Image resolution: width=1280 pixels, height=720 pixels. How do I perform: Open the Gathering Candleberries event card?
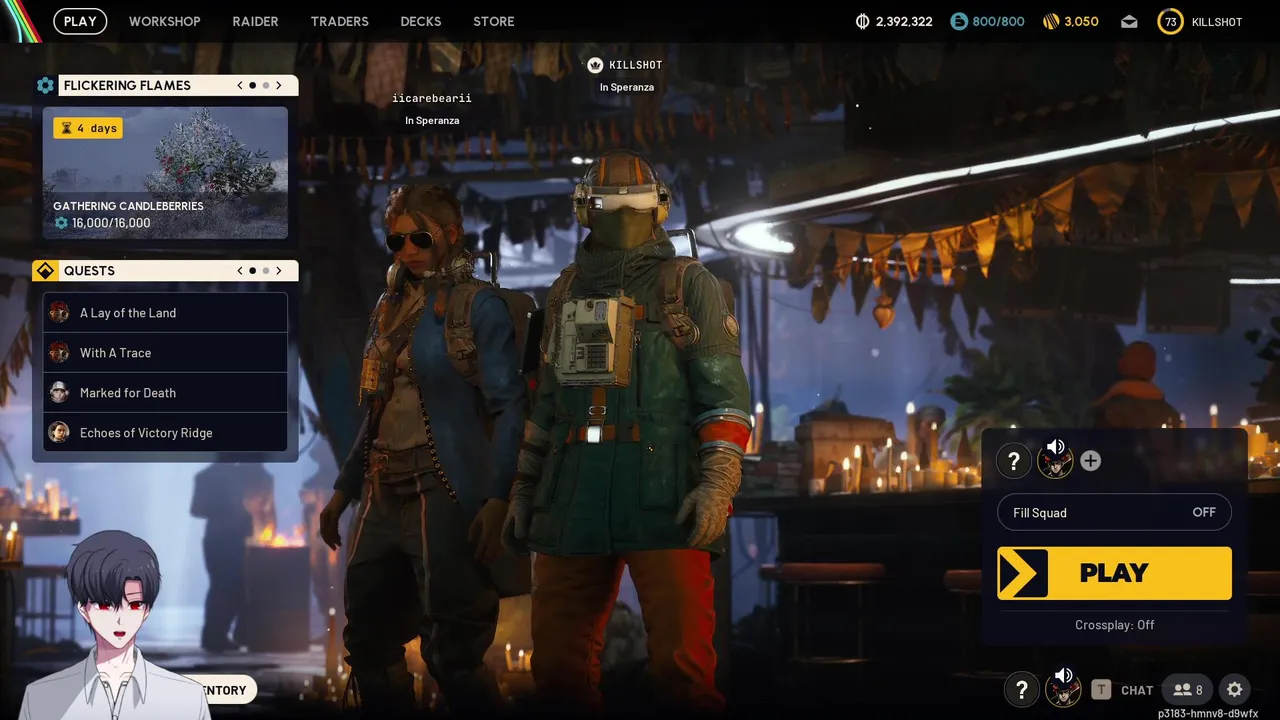point(165,173)
